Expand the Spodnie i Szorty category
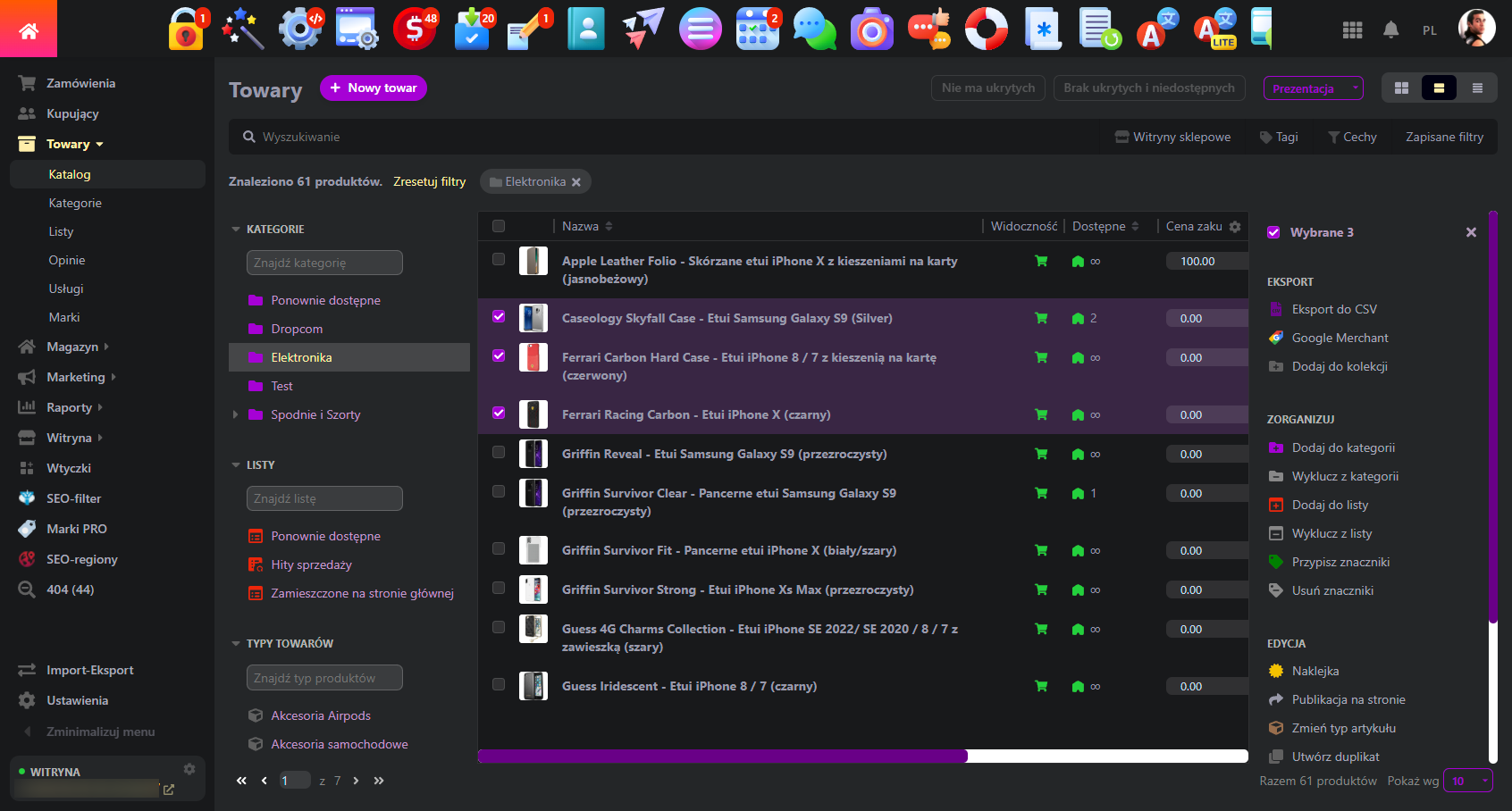The height and width of the screenshot is (811, 1512). pyautogui.click(x=235, y=414)
